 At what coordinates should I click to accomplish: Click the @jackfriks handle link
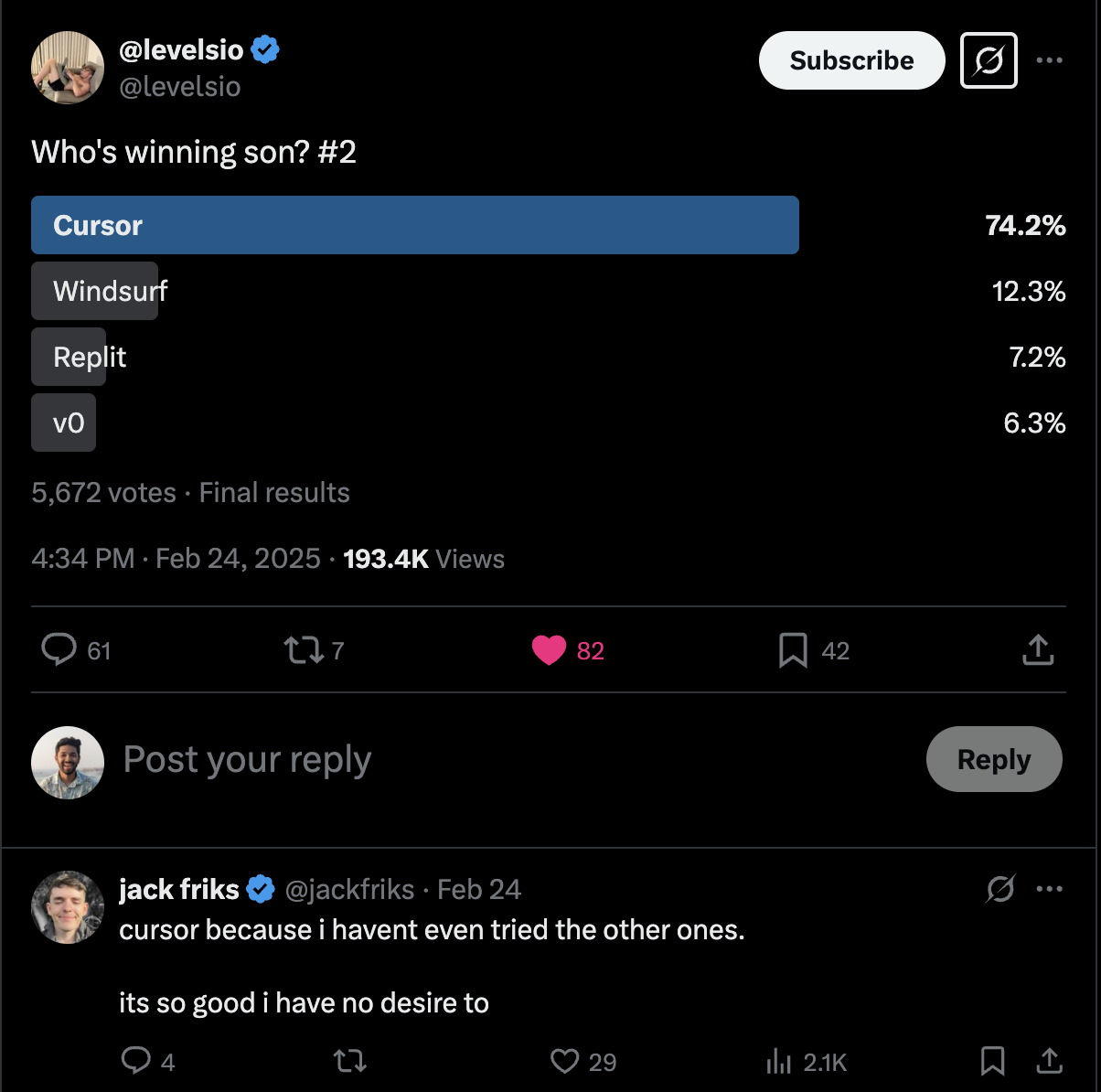pos(349,889)
